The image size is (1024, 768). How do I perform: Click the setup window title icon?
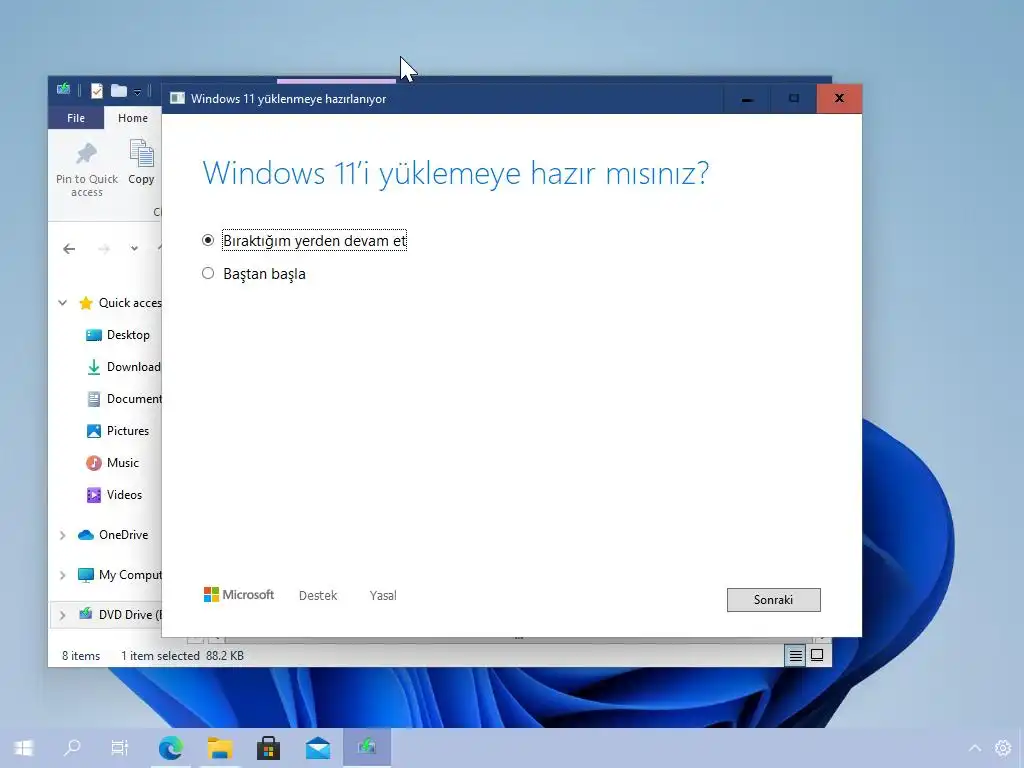point(177,99)
